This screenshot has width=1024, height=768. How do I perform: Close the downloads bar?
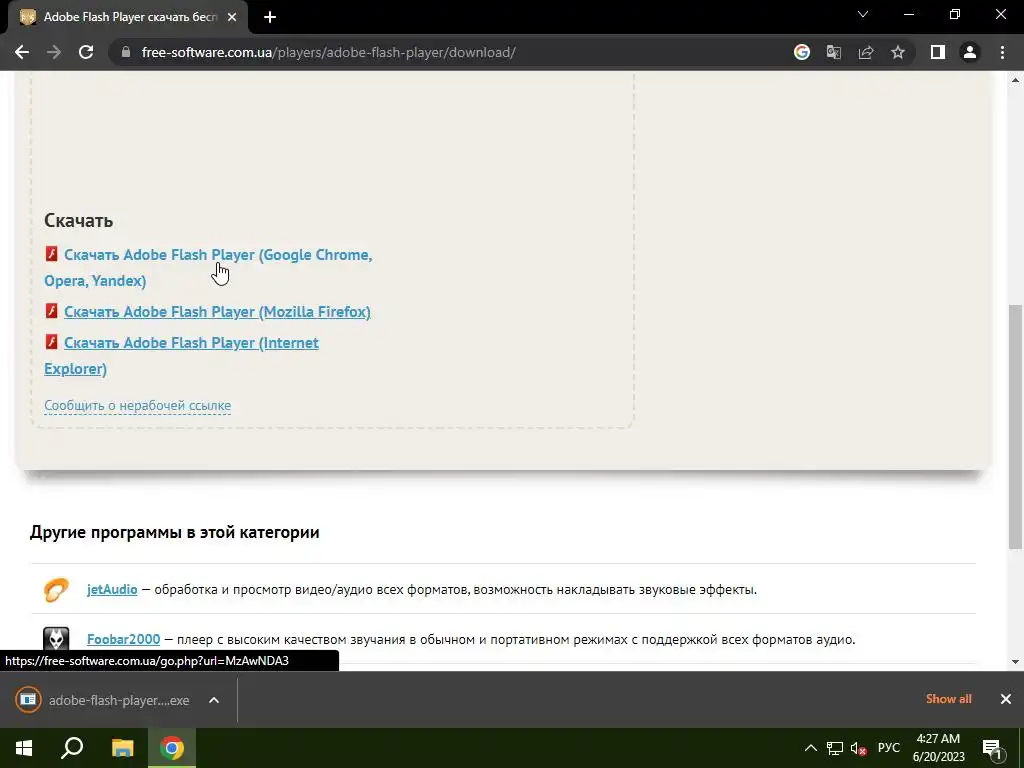coord(1006,699)
